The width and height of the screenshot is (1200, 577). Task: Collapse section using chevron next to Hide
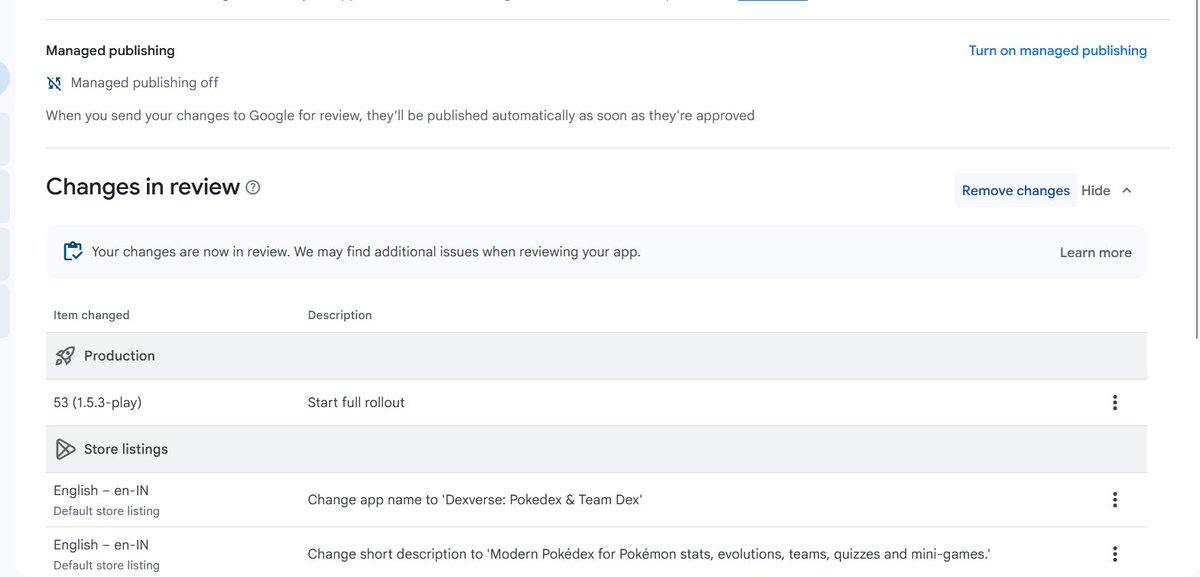click(1127, 190)
